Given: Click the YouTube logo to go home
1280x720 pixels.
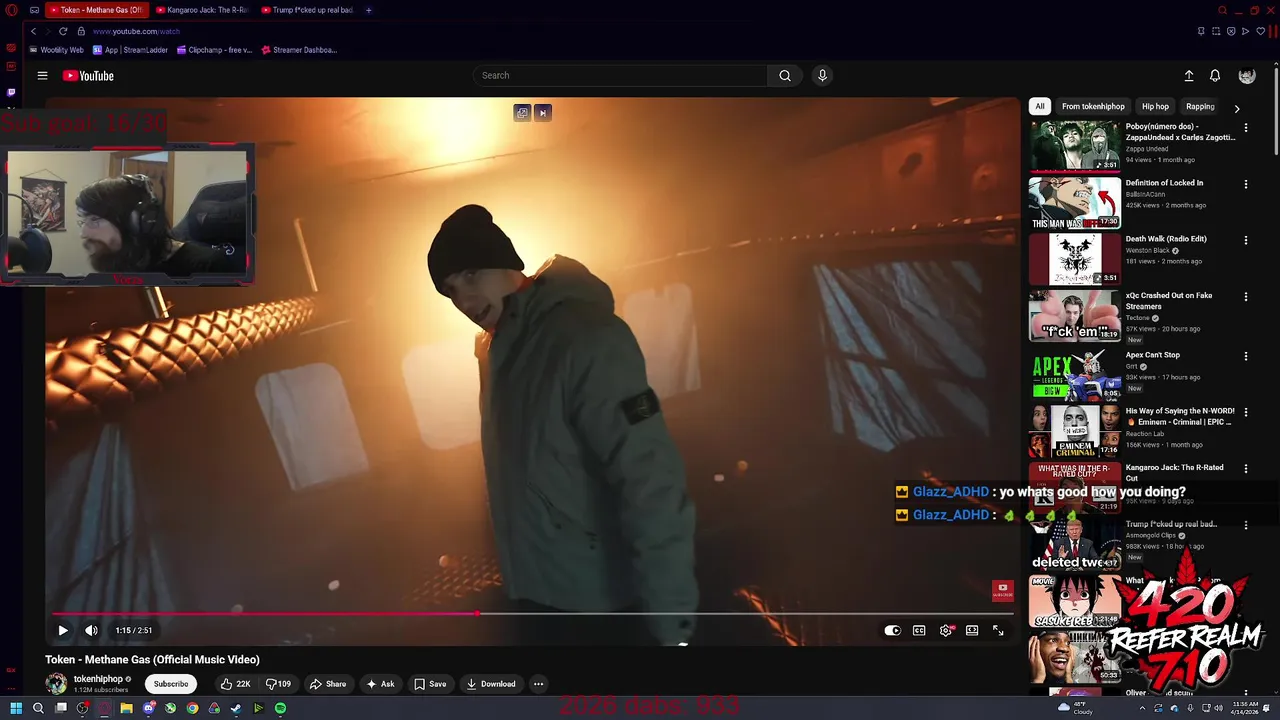Looking at the screenshot, I should [88, 76].
